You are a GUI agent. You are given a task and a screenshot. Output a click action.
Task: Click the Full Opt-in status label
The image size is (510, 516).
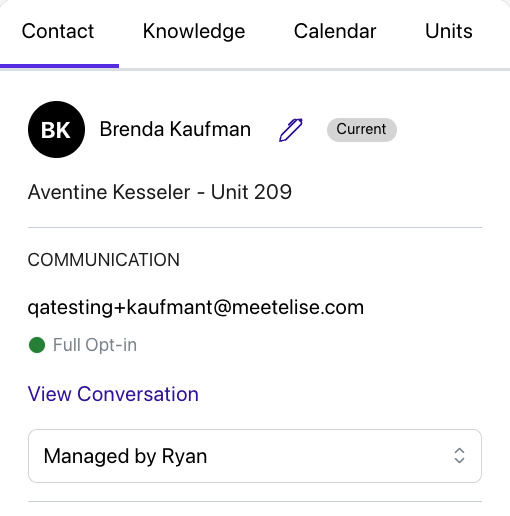[x=95, y=345]
